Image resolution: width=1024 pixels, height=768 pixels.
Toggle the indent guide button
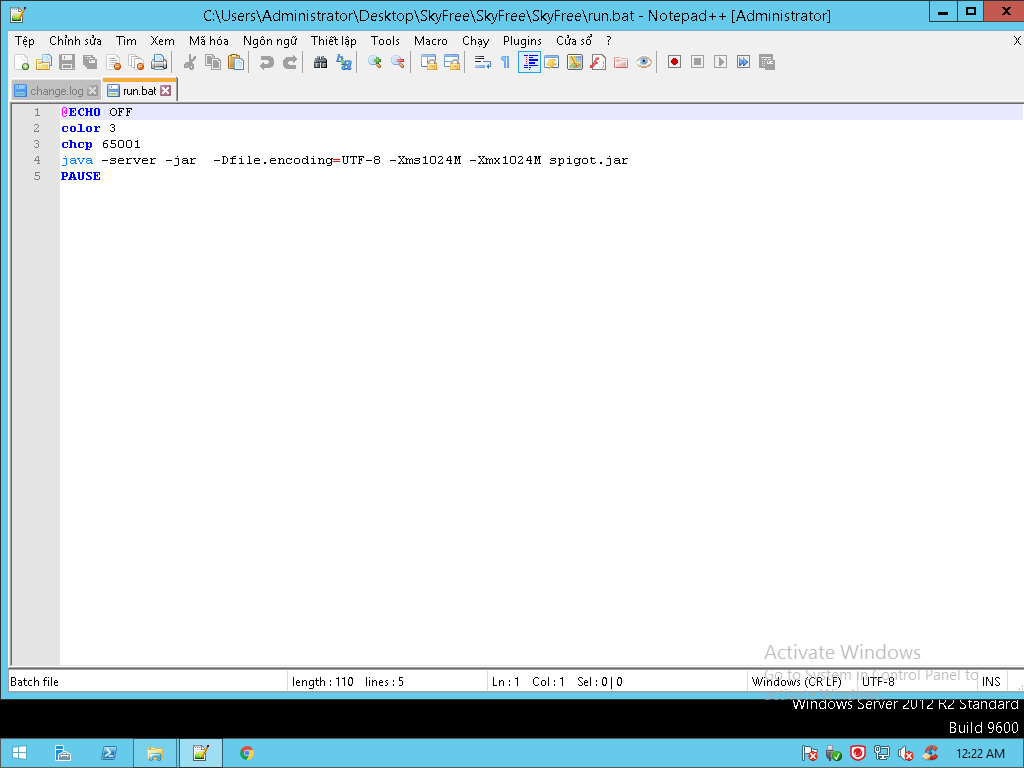529,62
